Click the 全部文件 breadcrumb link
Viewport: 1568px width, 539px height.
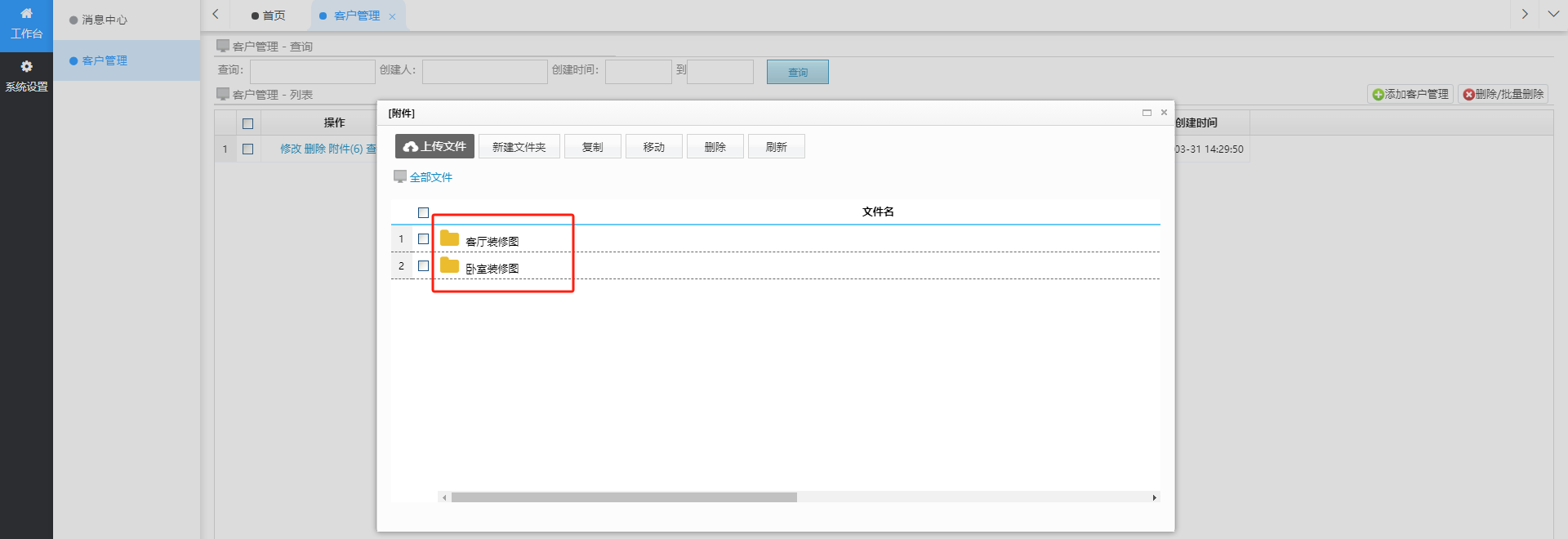(430, 177)
